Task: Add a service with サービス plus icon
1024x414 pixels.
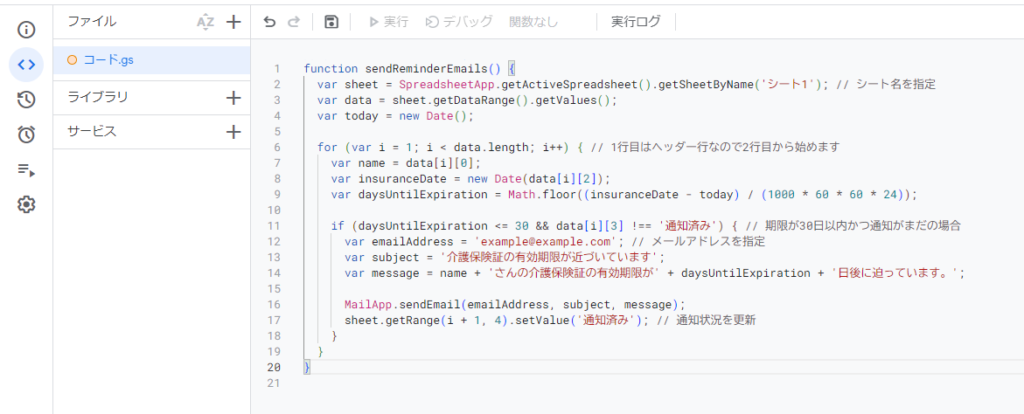Action: click(x=233, y=132)
